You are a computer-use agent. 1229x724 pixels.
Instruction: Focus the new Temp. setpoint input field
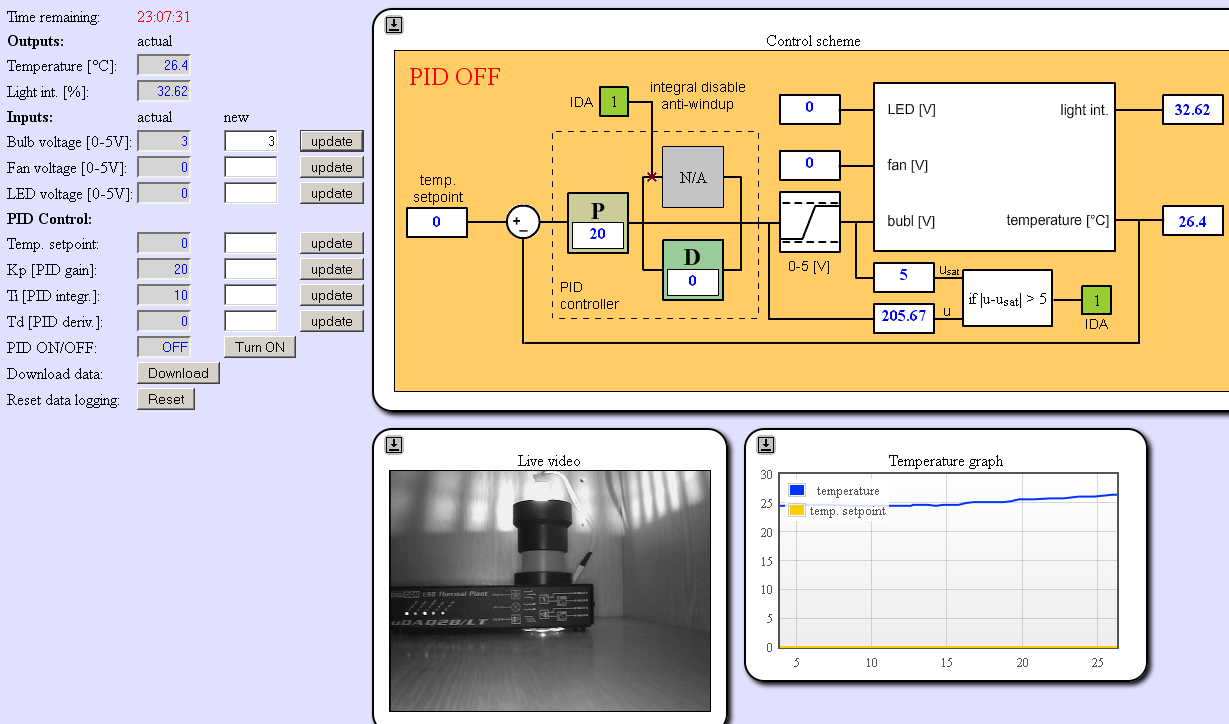[x=250, y=243]
